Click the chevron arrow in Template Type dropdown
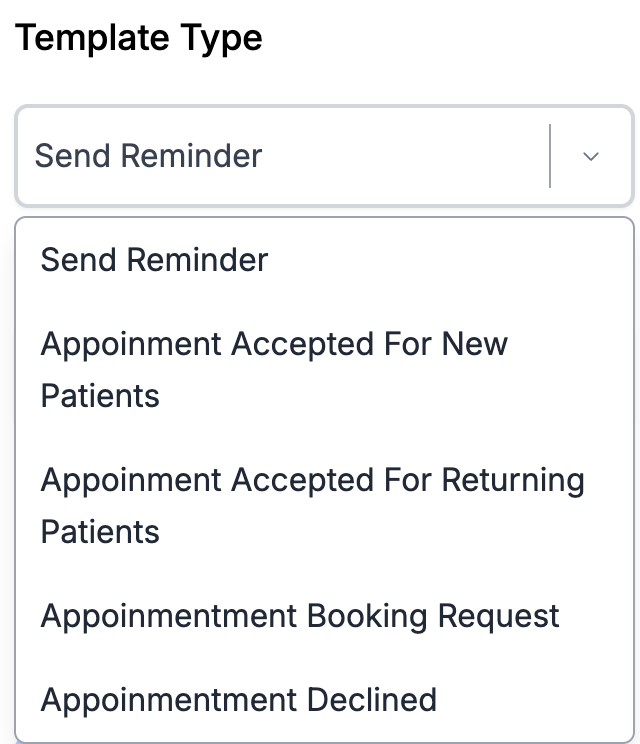 pos(591,156)
